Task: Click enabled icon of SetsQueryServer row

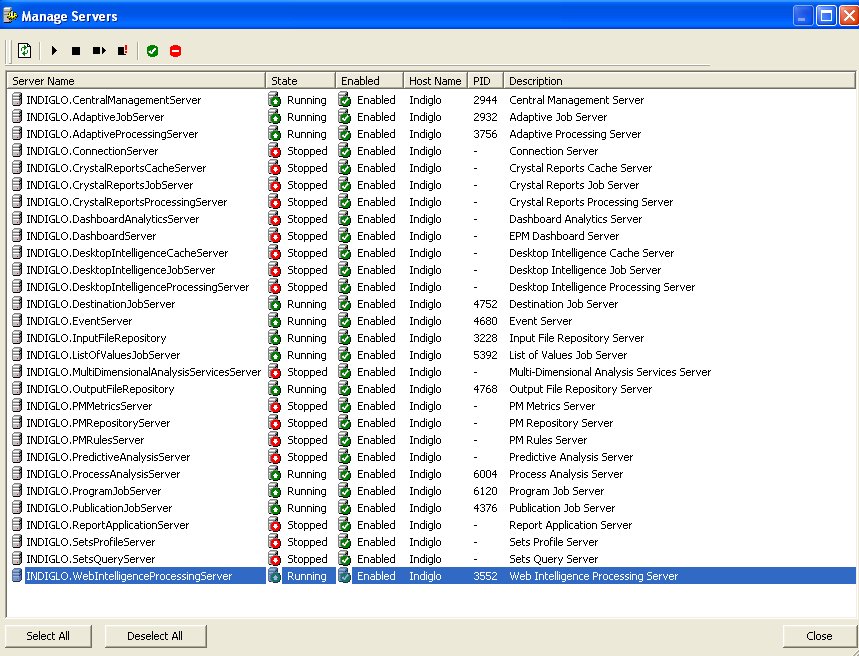Action: [x=345, y=558]
